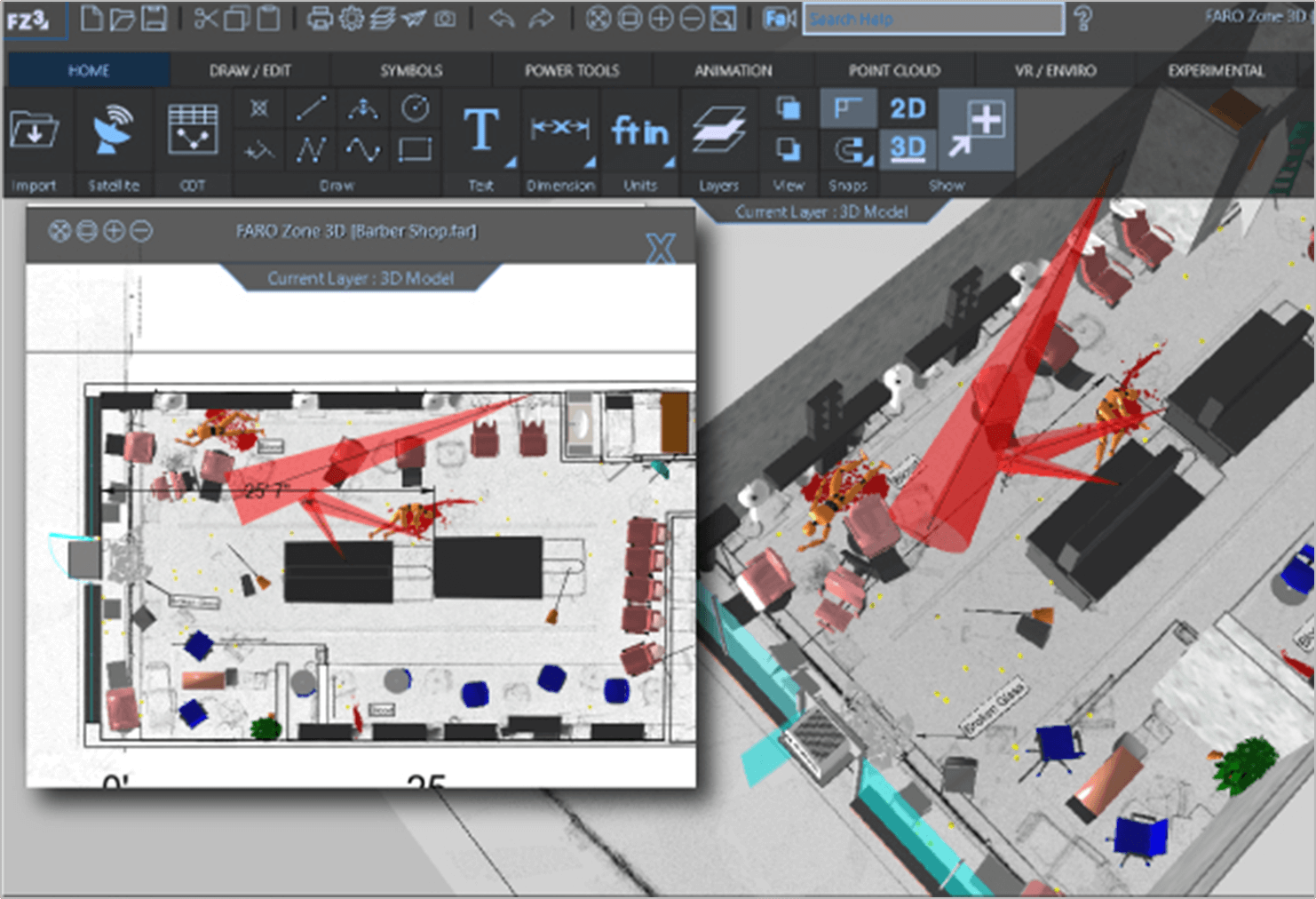Click the FAQ icon beside search box

(x=780, y=19)
